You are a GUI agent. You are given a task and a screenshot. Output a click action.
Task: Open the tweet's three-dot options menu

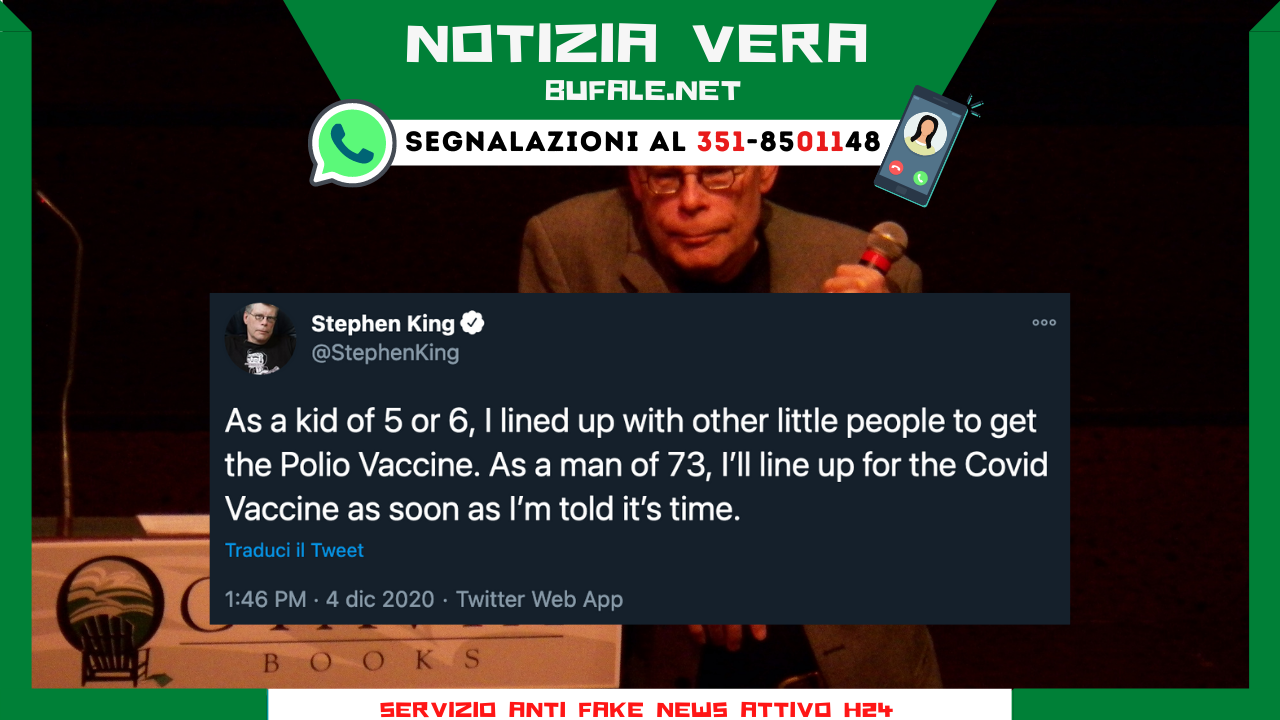[x=1044, y=322]
